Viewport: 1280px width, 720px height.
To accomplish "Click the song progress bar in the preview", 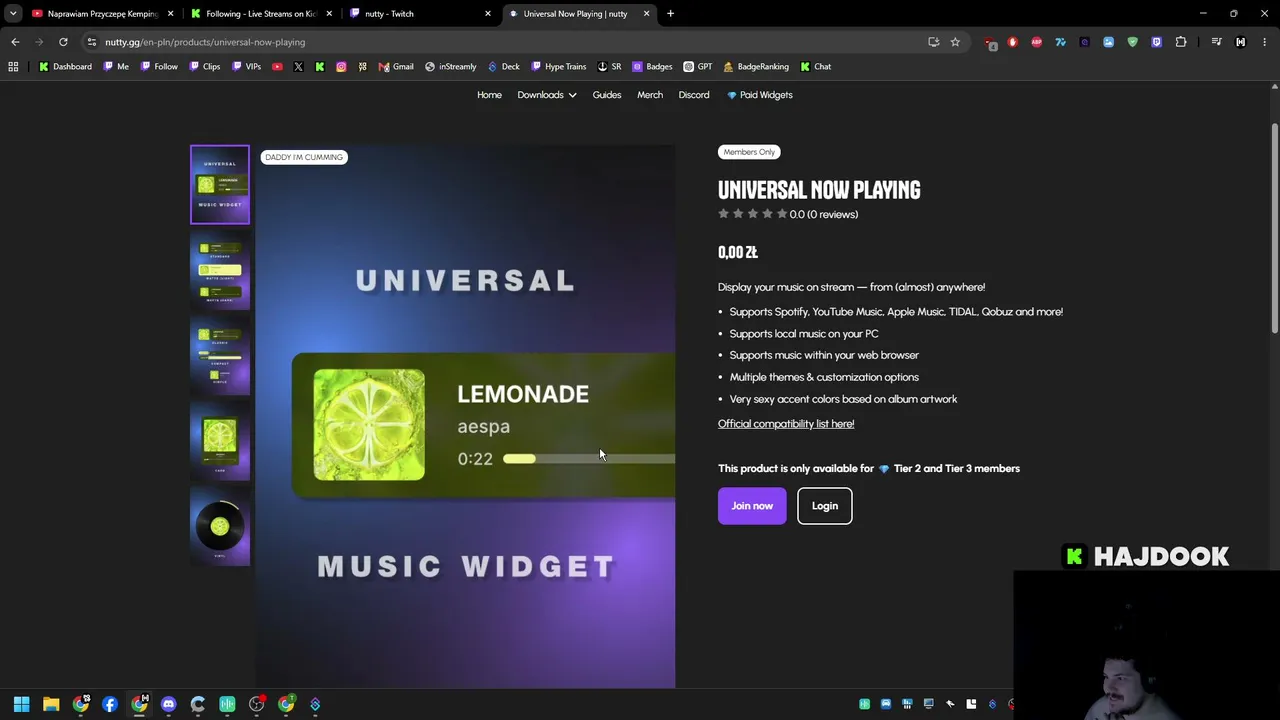I will 589,459.
